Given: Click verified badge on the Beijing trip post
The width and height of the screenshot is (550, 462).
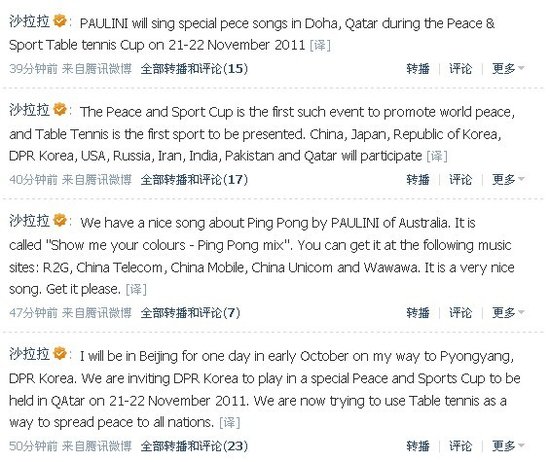Looking at the screenshot, I should pos(60,353).
